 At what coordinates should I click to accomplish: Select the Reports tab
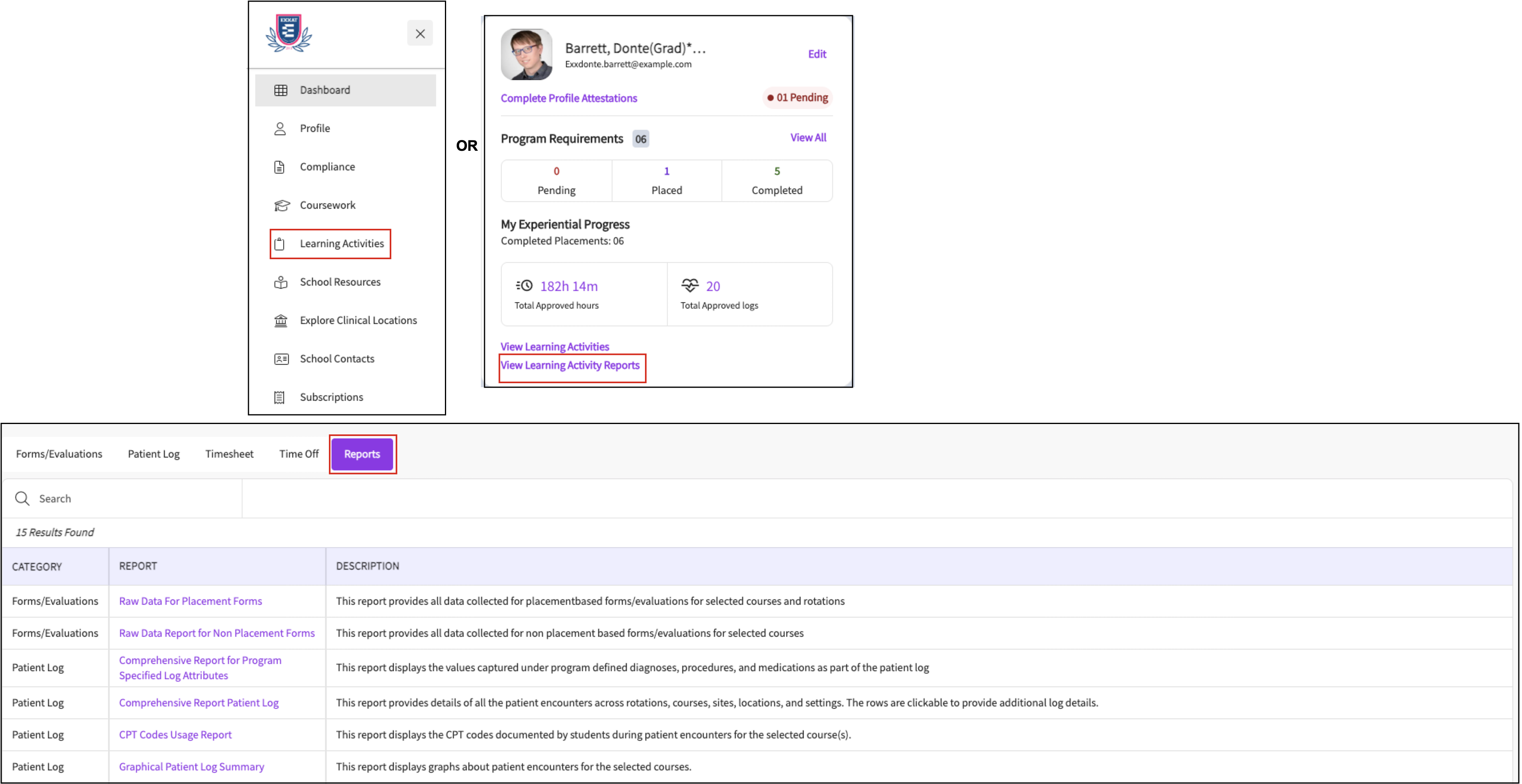point(362,454)
